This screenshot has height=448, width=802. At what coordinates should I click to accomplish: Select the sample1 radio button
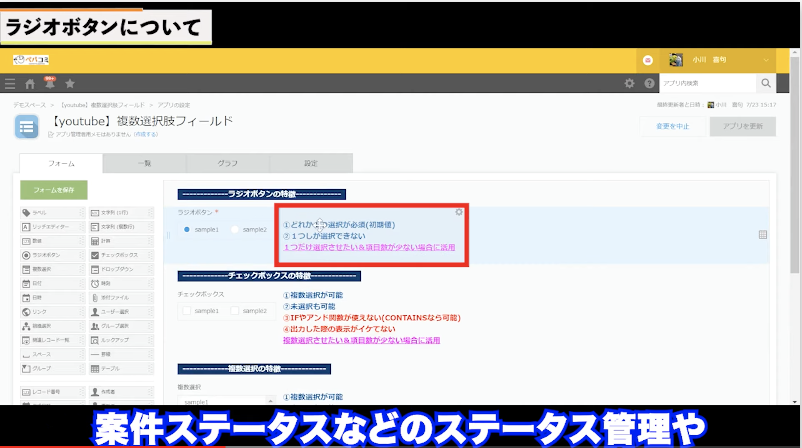(187, 230)
